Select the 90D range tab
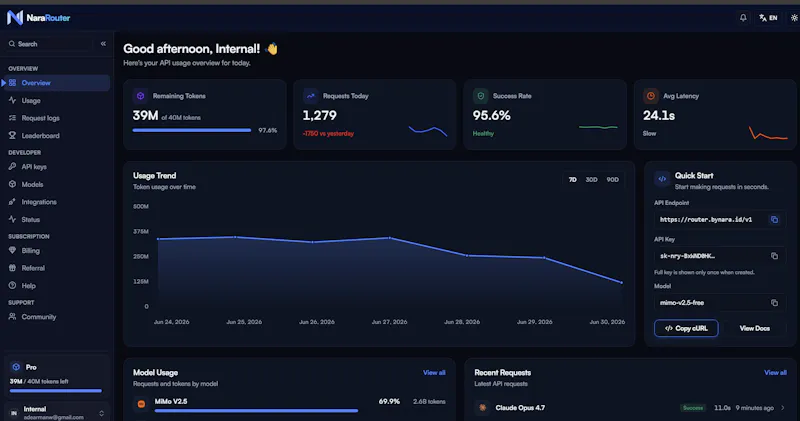 612,180
